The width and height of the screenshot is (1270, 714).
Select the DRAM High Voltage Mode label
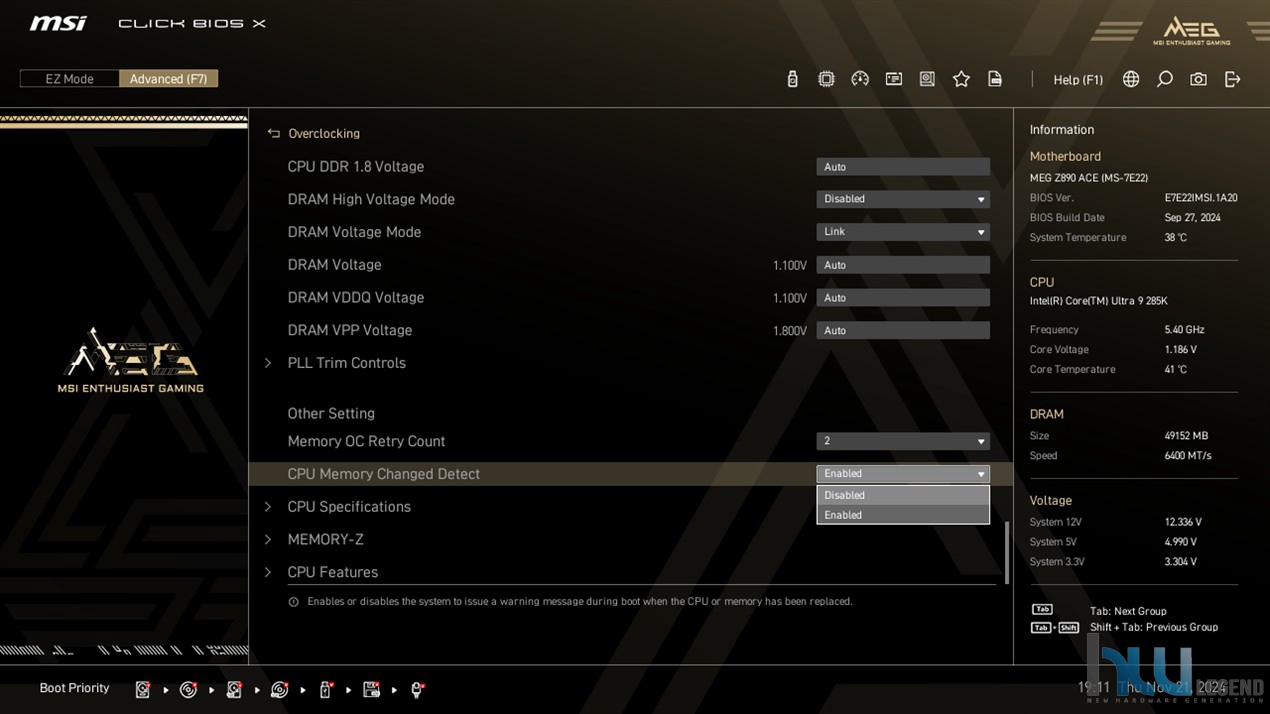tap(371, 199)
